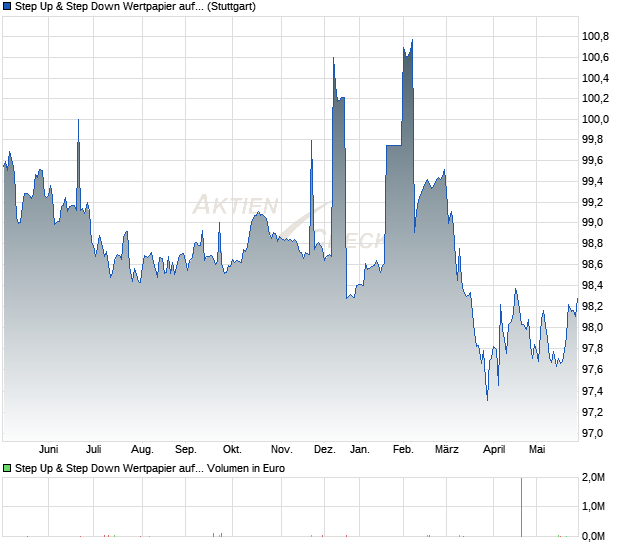Select the Feb. month axis label

click(403, 450)
